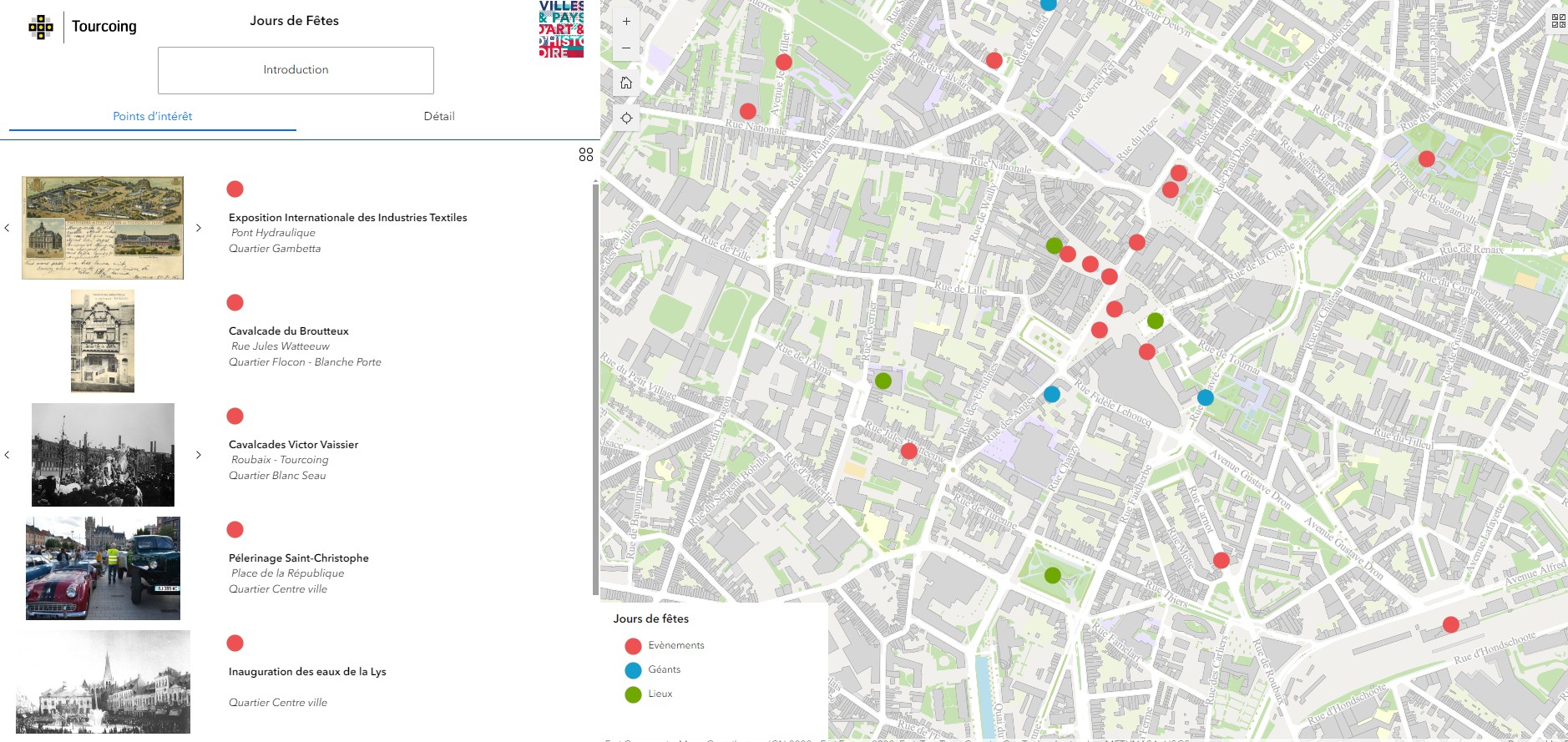Show next image of Exposition Internationale

199,228
